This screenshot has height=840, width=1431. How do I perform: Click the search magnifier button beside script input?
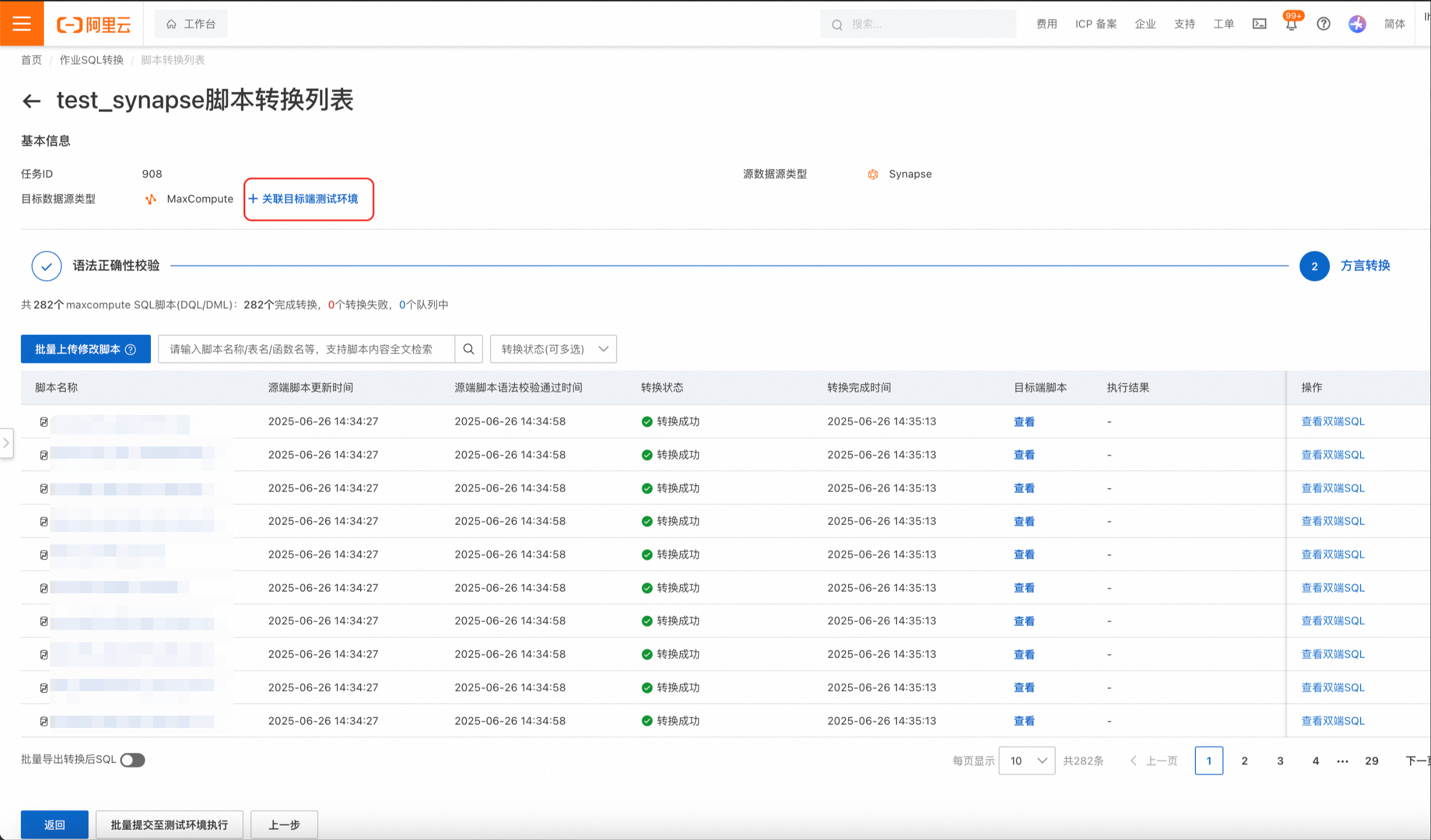[x=469, y=349]
